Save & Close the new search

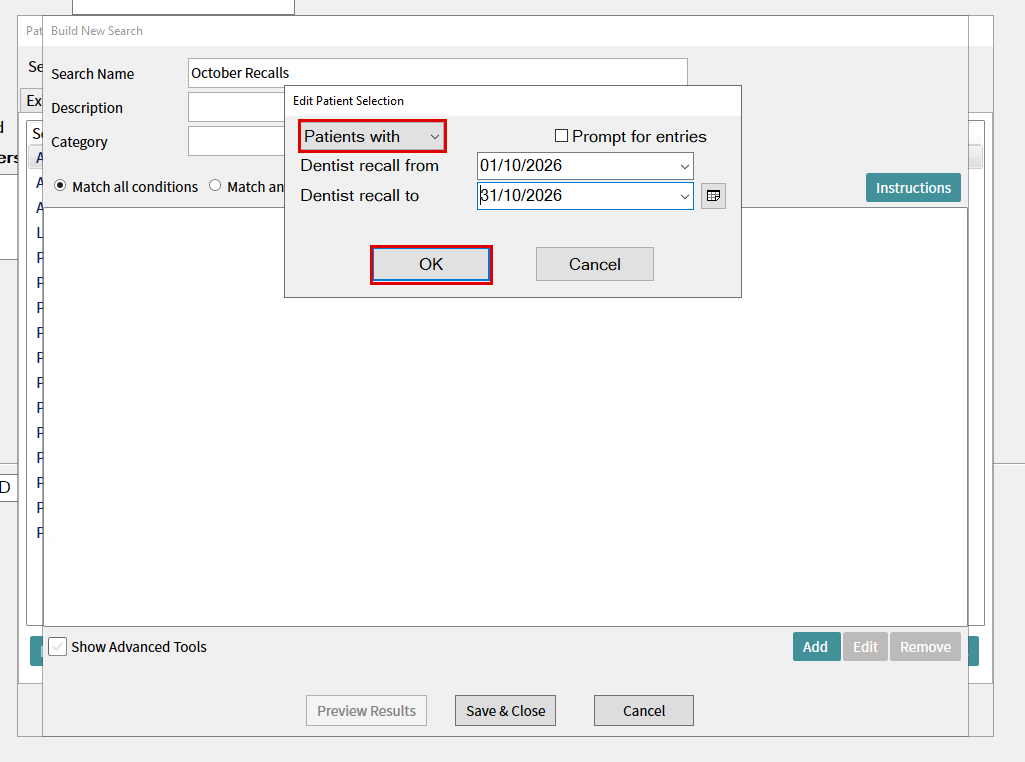click(x=505, y=710)
